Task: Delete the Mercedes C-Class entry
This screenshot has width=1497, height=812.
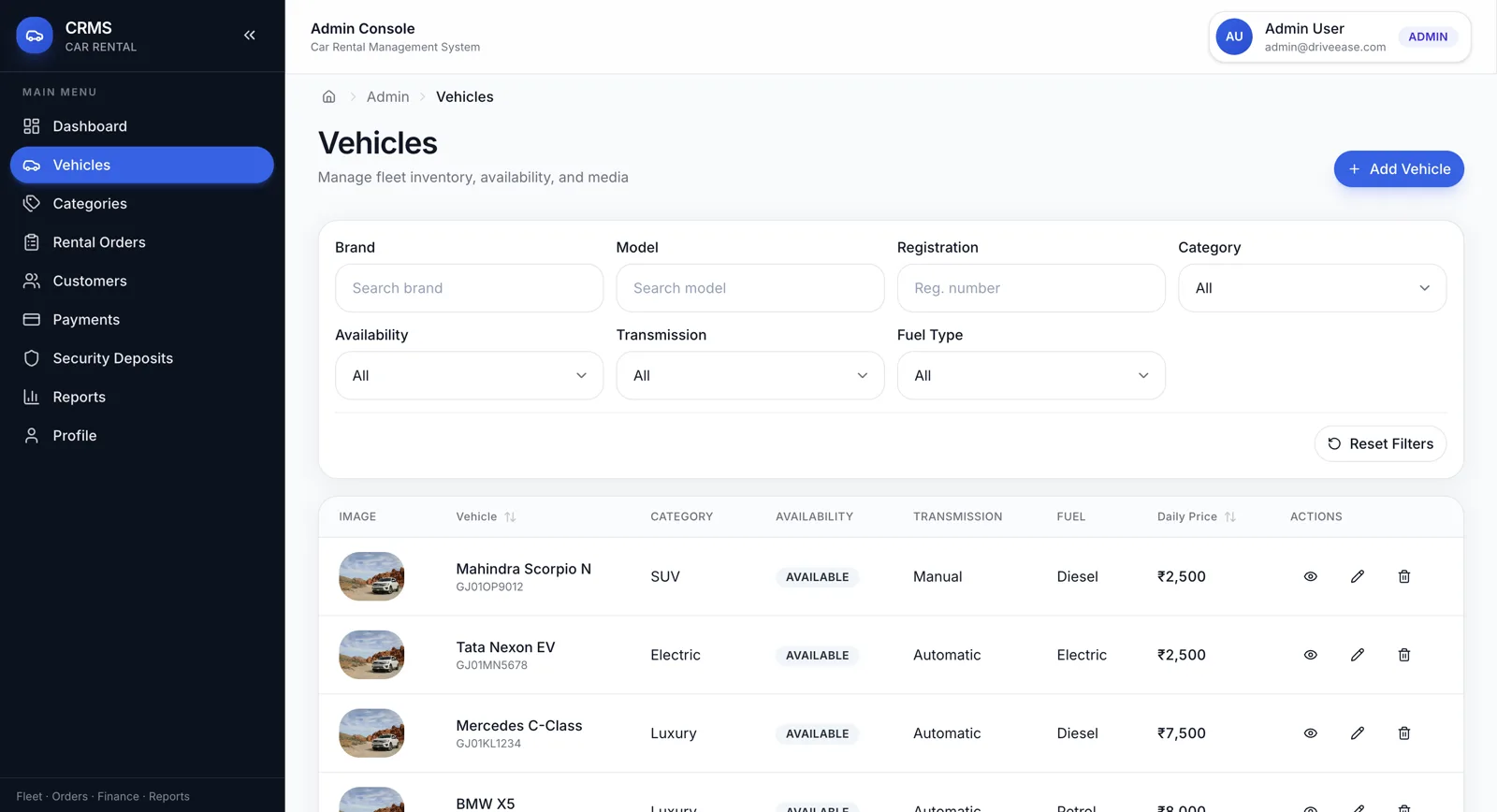Action: (x=1403, y=733)
